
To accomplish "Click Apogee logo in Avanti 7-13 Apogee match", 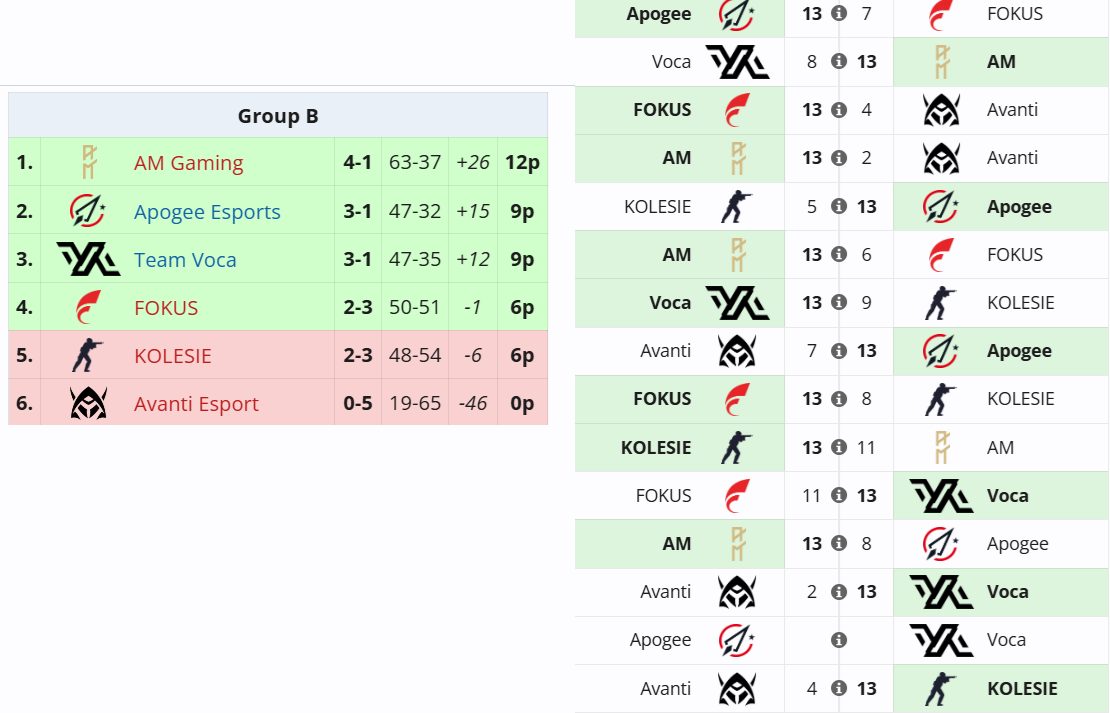I will click(940, 351).
